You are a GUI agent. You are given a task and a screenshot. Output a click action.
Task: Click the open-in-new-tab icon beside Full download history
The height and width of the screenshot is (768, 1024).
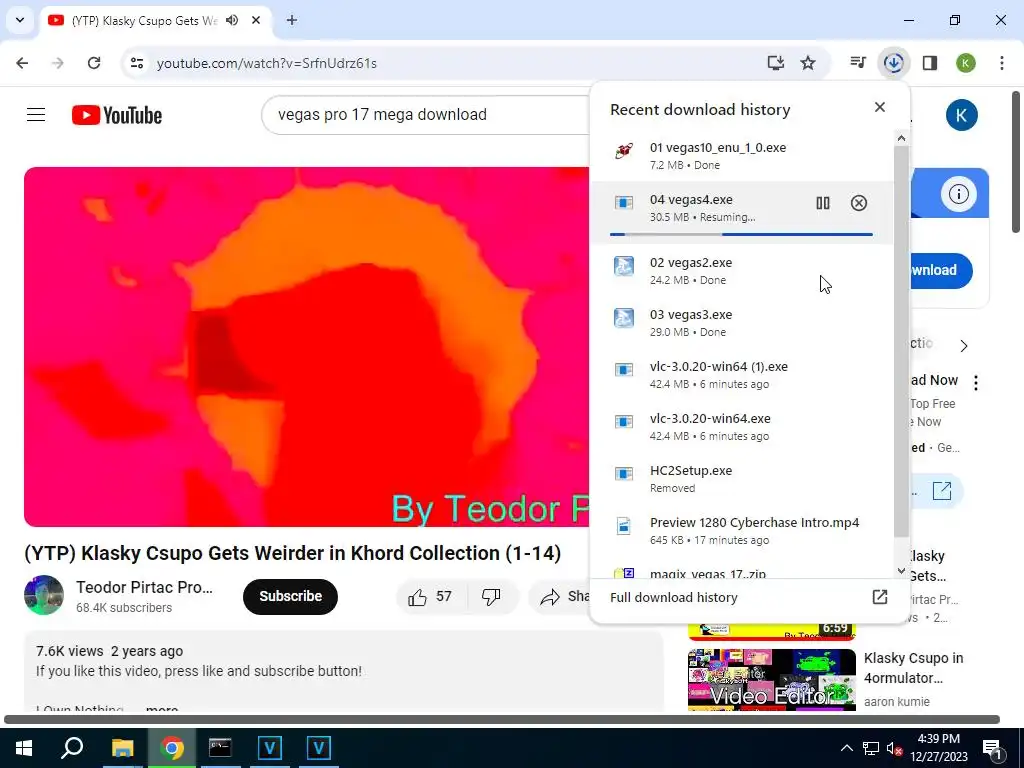880,597
